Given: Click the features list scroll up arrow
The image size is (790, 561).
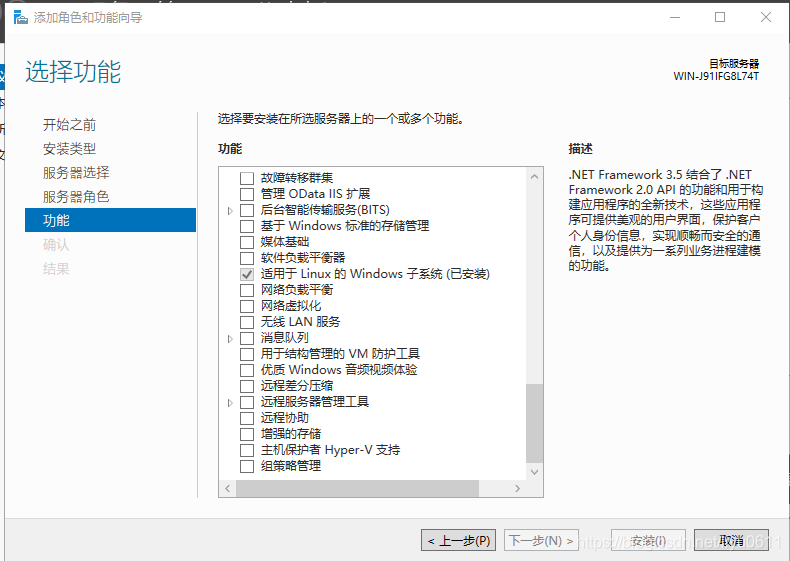Looking at the screenshot, I should click(535, 176).
